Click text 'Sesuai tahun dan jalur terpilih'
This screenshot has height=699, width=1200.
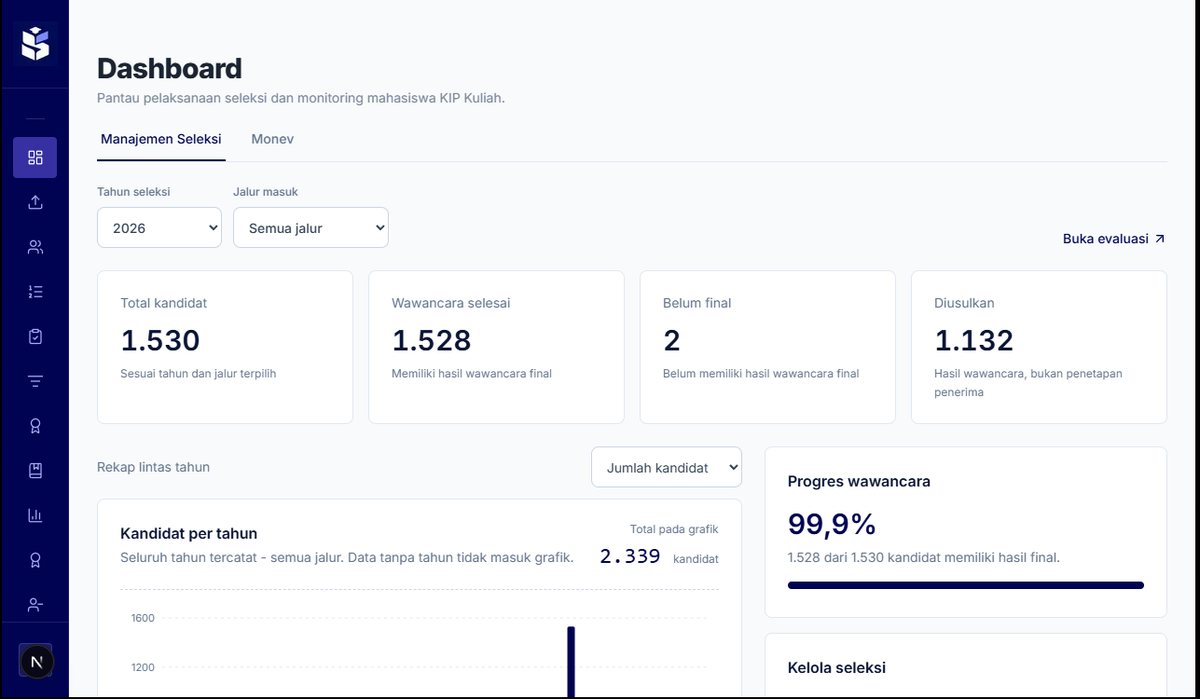pyautogui.click(x=198, y=373)
